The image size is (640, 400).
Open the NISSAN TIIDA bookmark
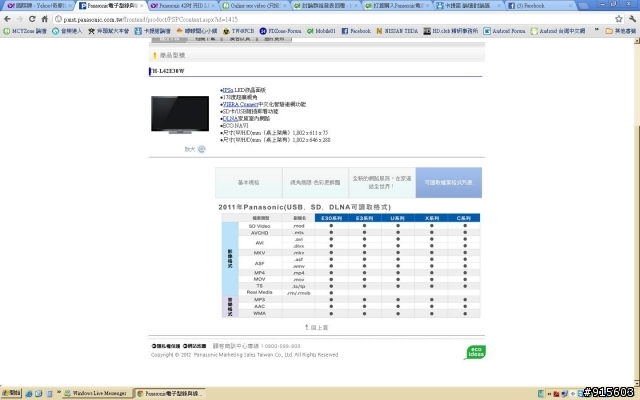(397, 31)
